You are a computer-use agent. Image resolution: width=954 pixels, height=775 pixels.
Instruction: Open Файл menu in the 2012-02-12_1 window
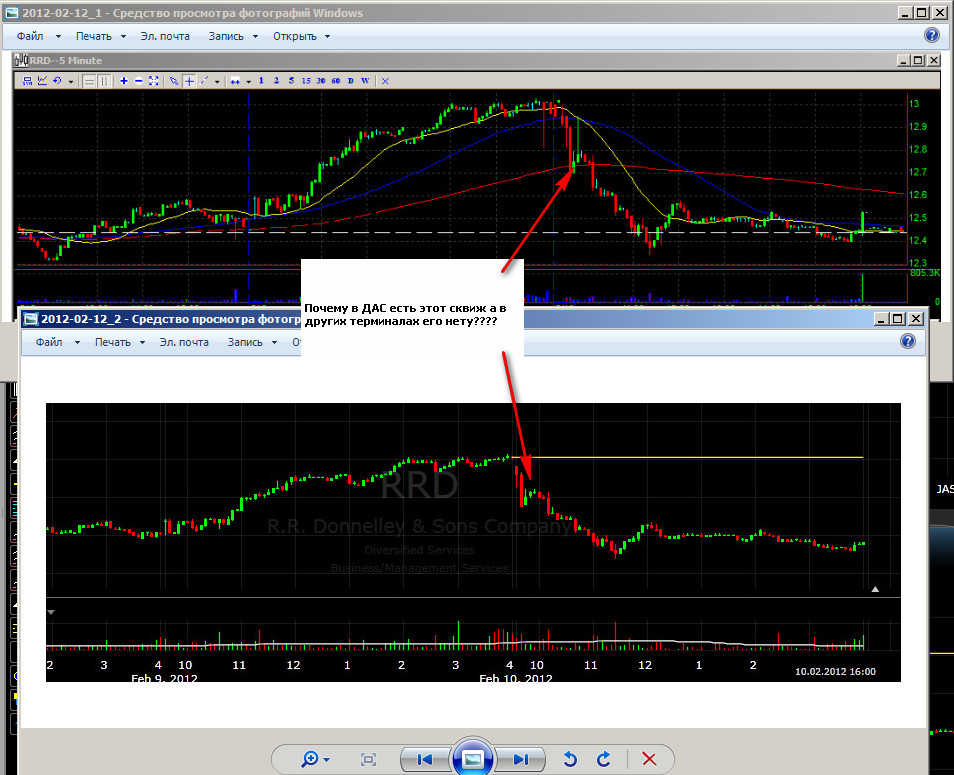click(x=39, y=36)
